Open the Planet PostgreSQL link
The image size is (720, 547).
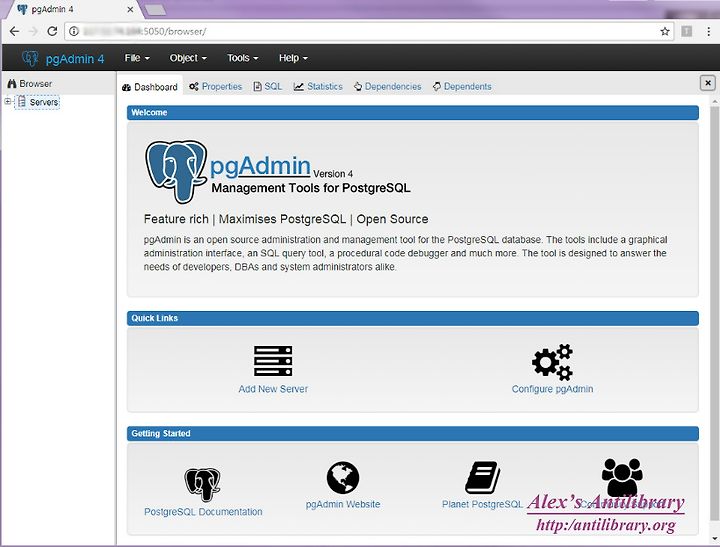(x=482, y=504)
